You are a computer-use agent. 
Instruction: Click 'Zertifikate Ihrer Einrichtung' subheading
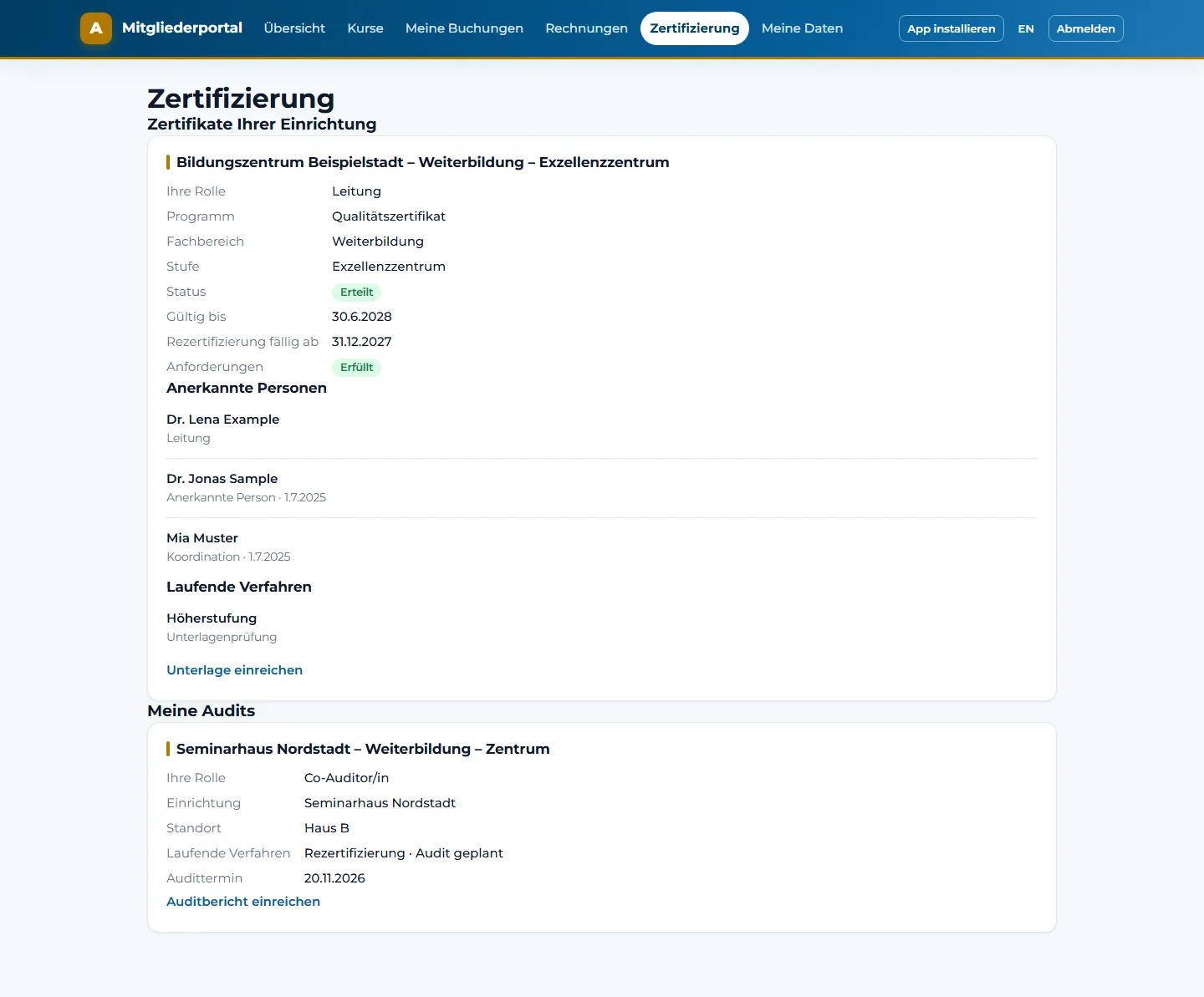(262, 125)
